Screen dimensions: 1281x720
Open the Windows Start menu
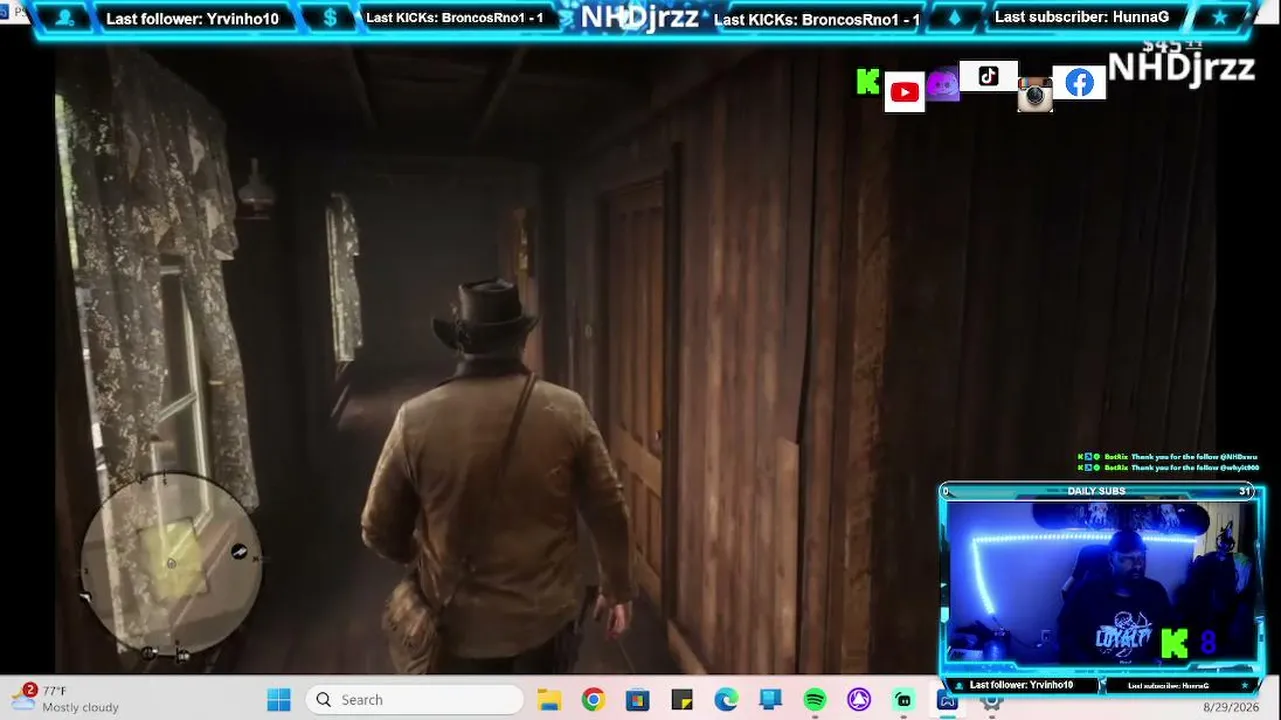pyautogui.click(x=279, y=700)
